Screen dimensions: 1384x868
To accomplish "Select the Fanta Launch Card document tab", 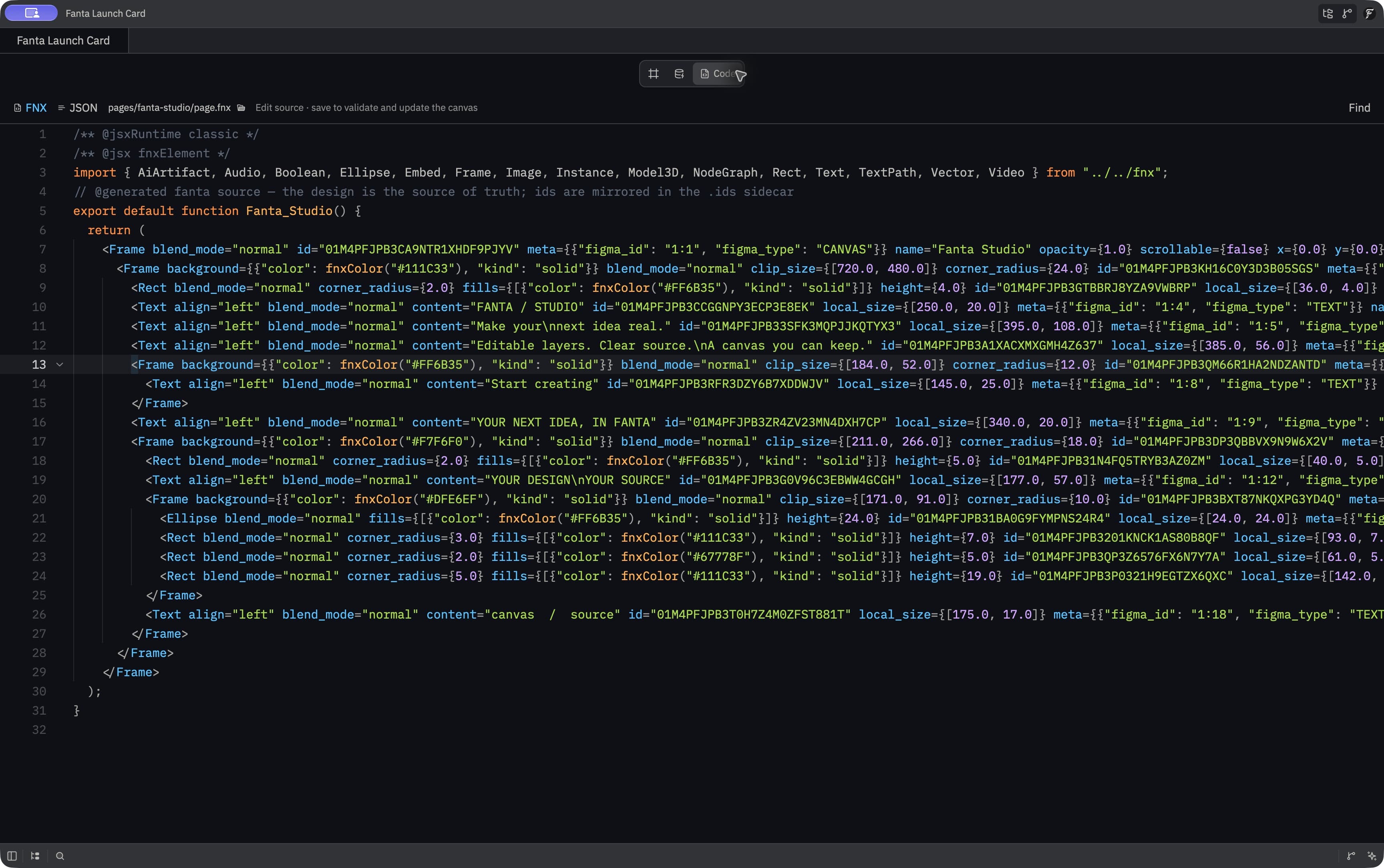I will point(63,40).
